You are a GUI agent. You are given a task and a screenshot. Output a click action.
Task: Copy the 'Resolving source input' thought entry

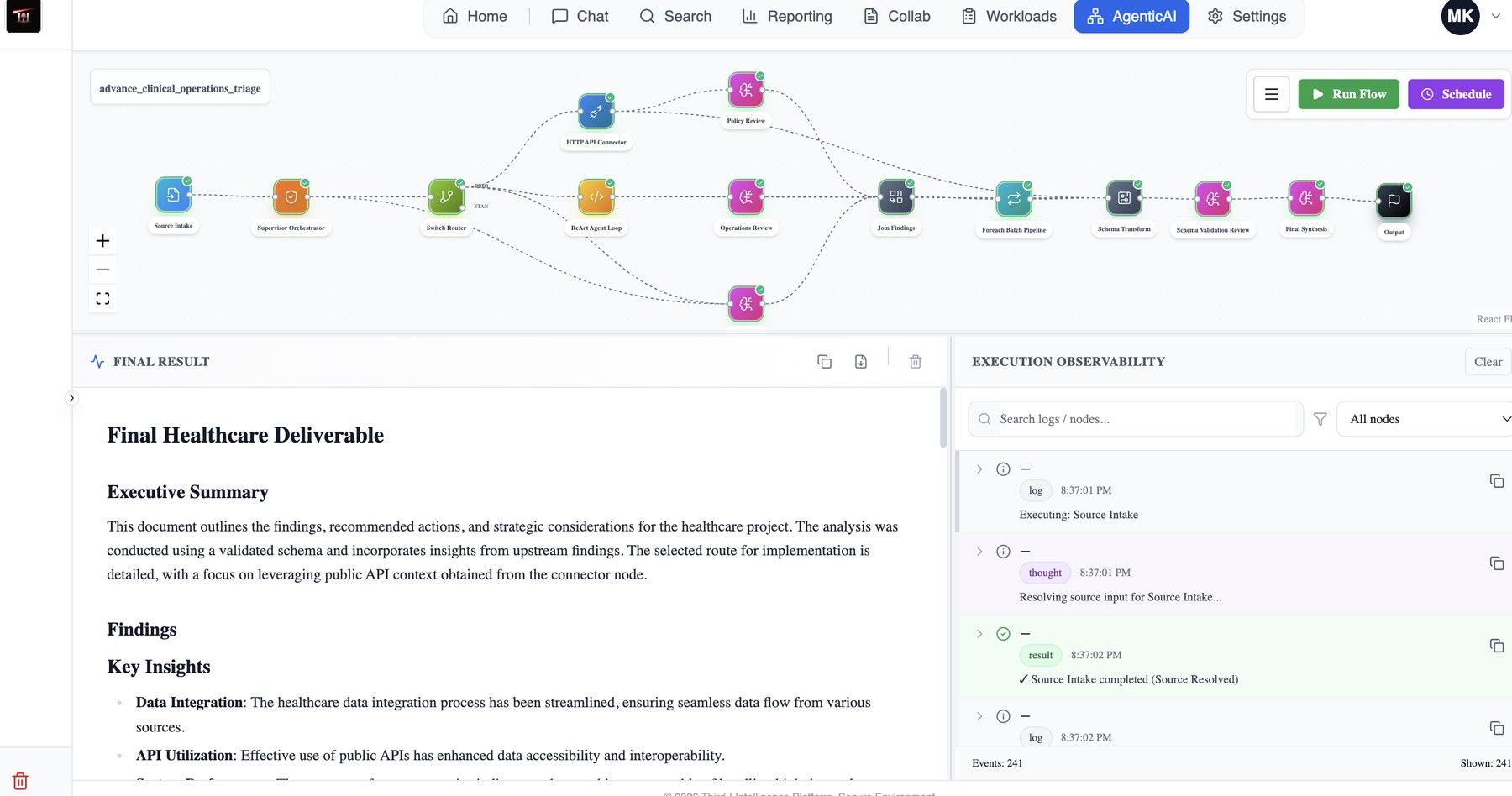tap(1496, 563)
